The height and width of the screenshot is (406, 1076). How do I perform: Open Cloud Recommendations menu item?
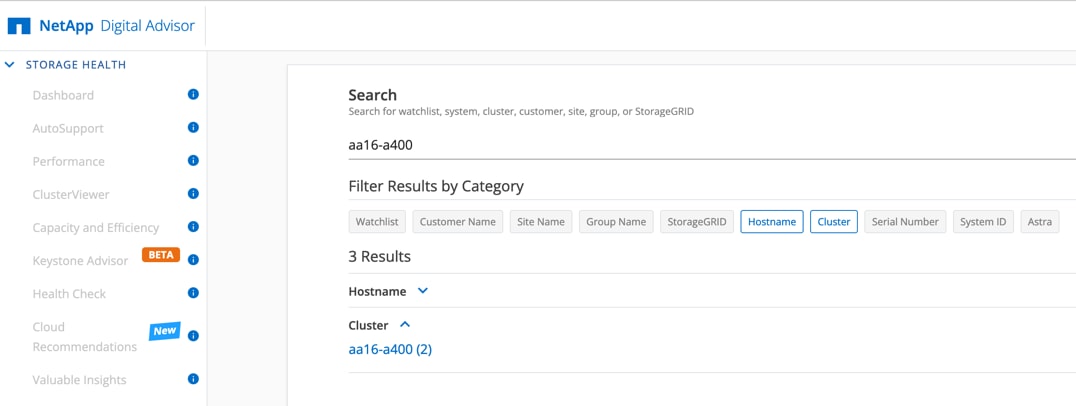tap(84, 337)
